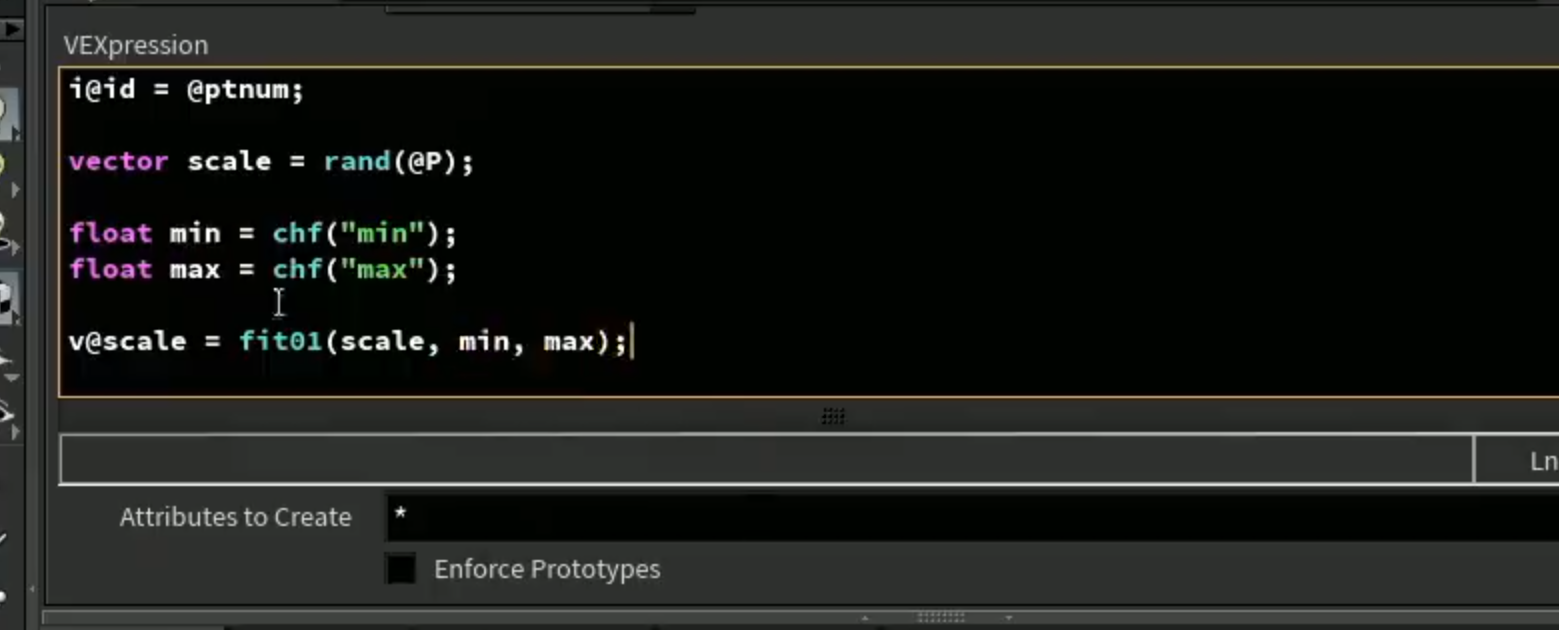Viewport: 1559px width, 630px height.
Task: Select the green circular tool in left toolbar
Action: 4,164
